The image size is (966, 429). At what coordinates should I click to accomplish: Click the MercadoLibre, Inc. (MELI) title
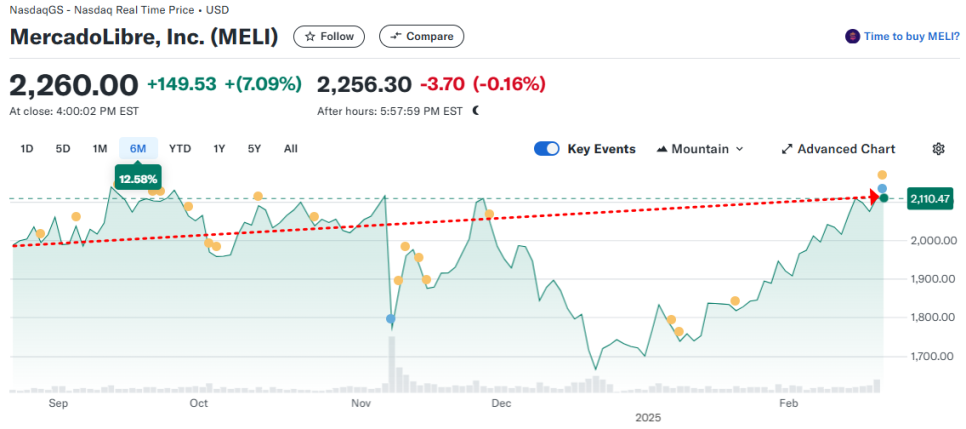pyautogui.click(x=144, y=37)
